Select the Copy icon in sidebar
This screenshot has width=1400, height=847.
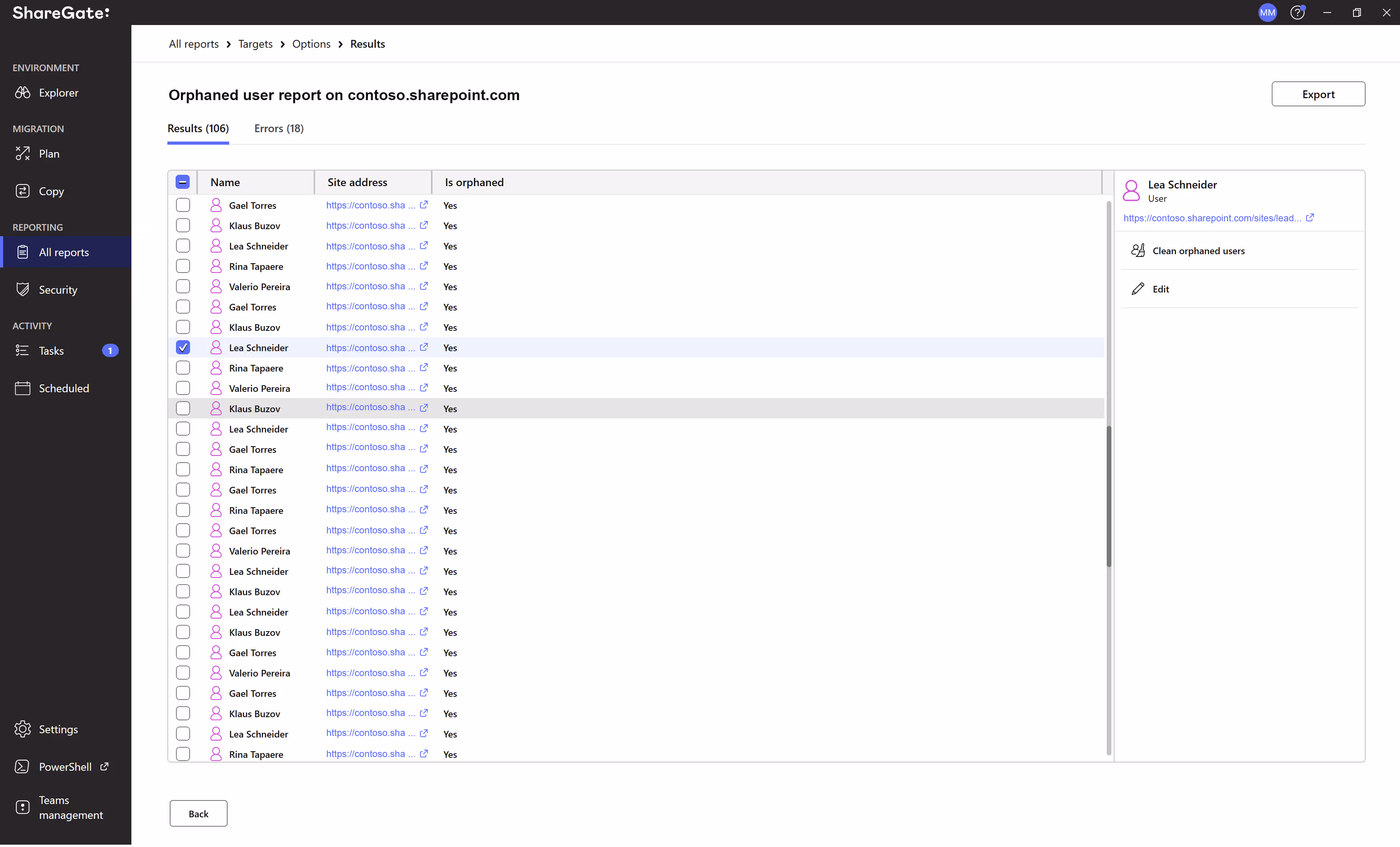click(23, 192)
